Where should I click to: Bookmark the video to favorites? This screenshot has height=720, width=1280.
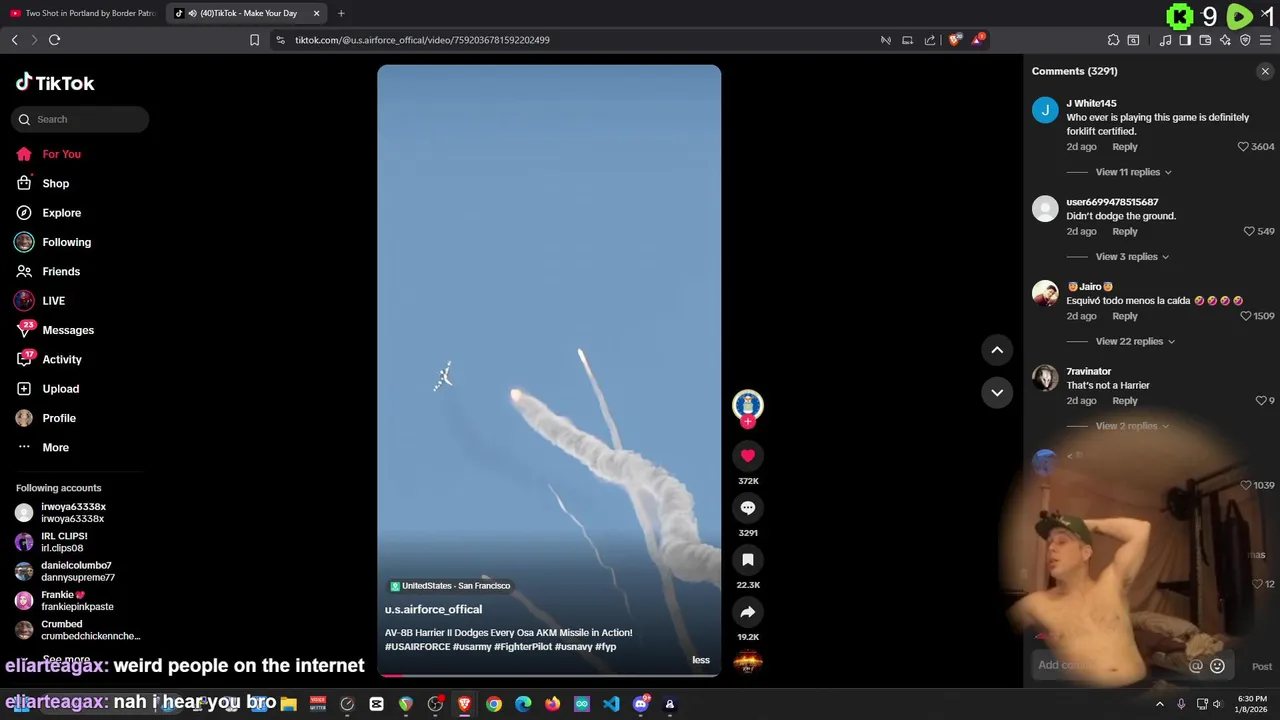click(x=747, y=560)
